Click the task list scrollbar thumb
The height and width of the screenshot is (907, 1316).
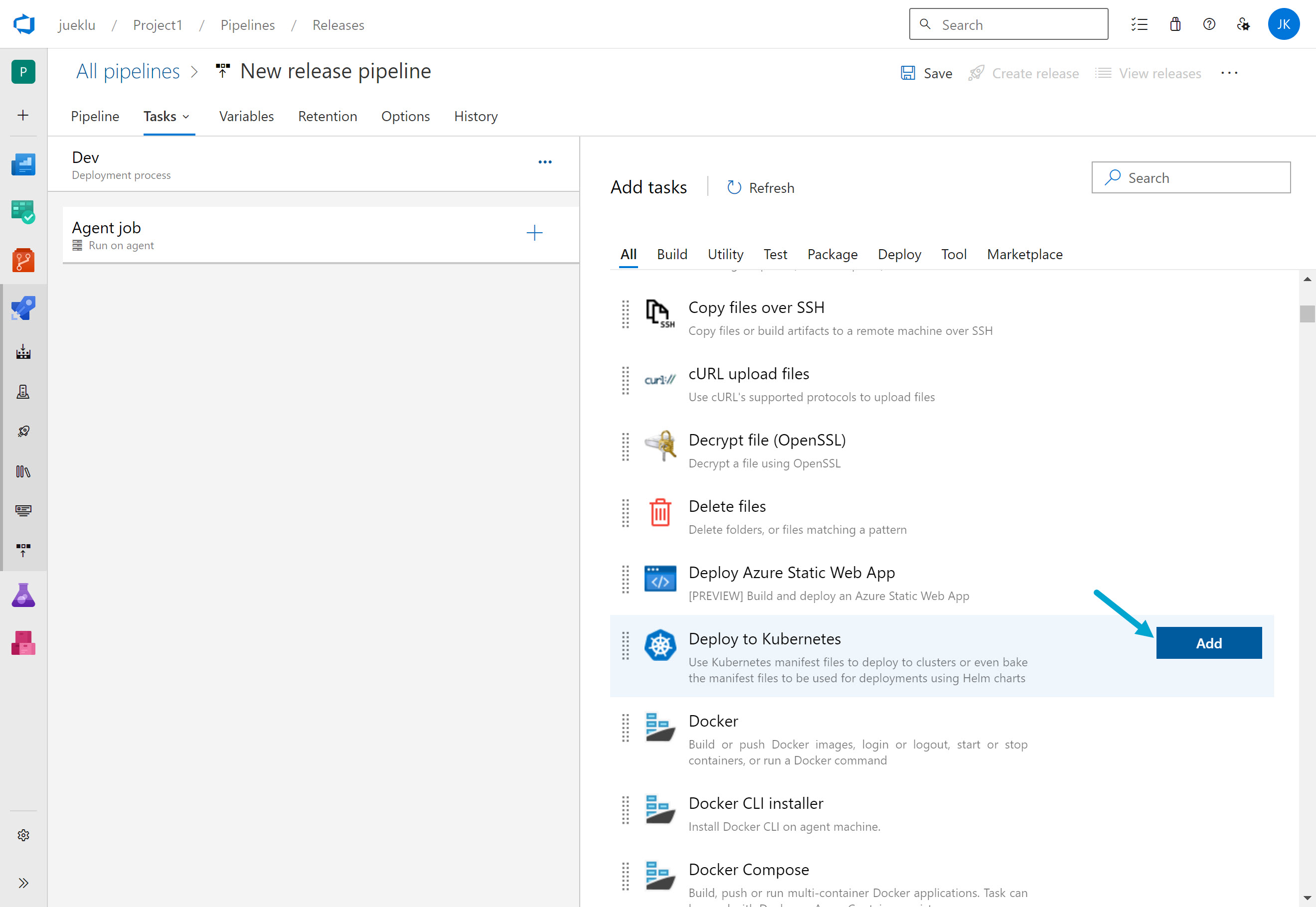1307,313
